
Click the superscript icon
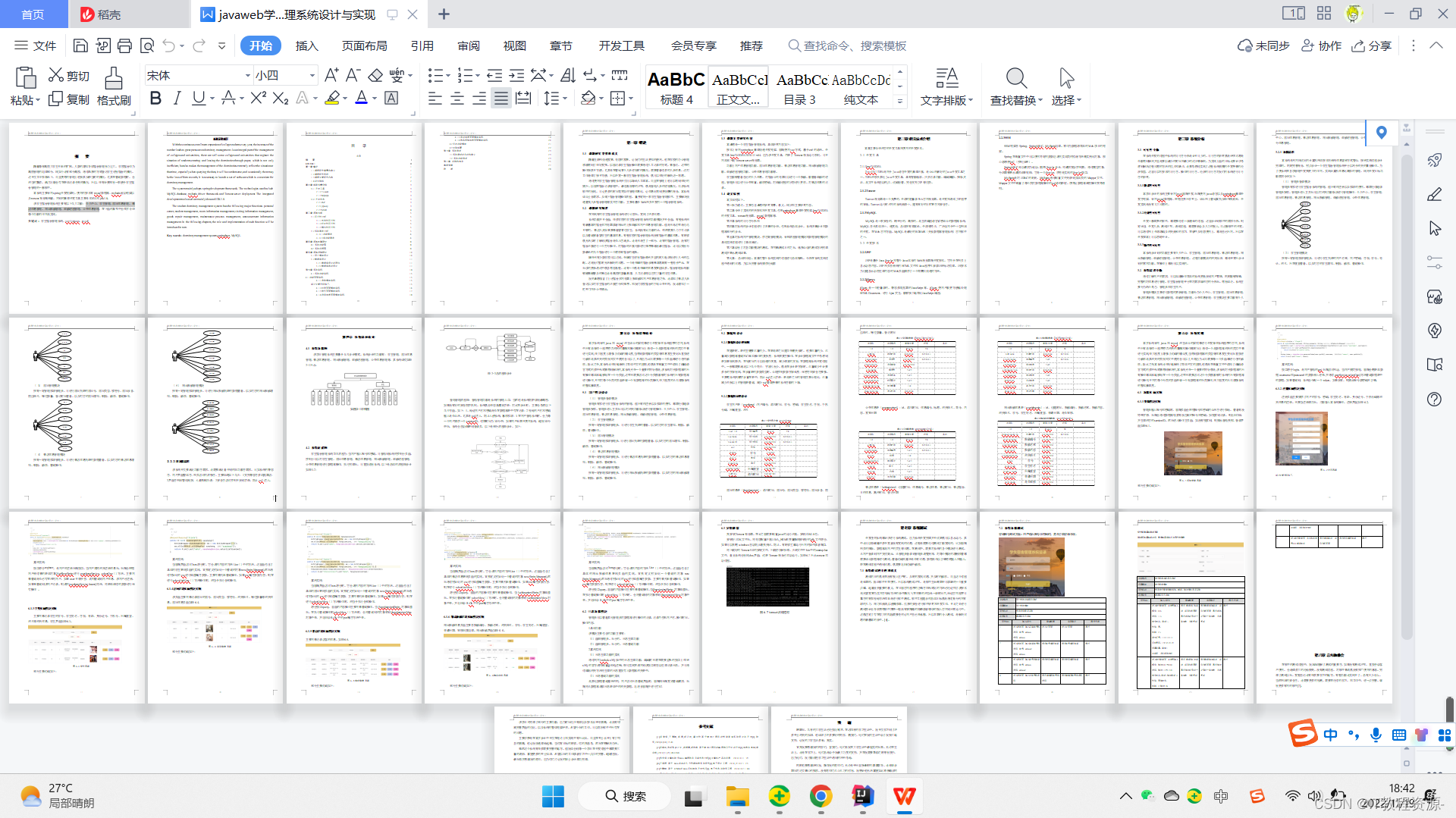pyautogui.click(x=259, y=98)
